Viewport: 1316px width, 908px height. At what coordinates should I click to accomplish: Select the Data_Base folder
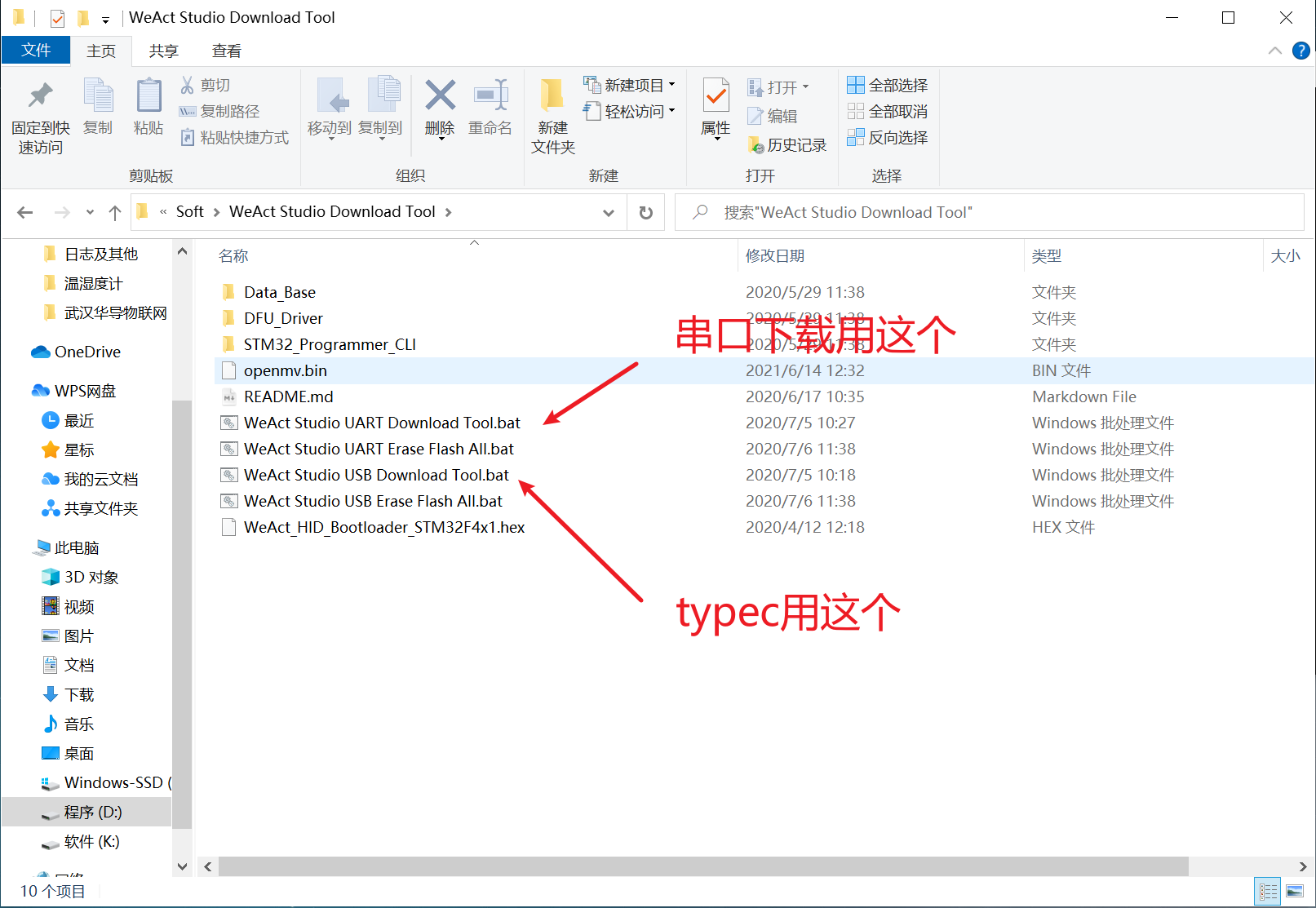tap(279, 292)
